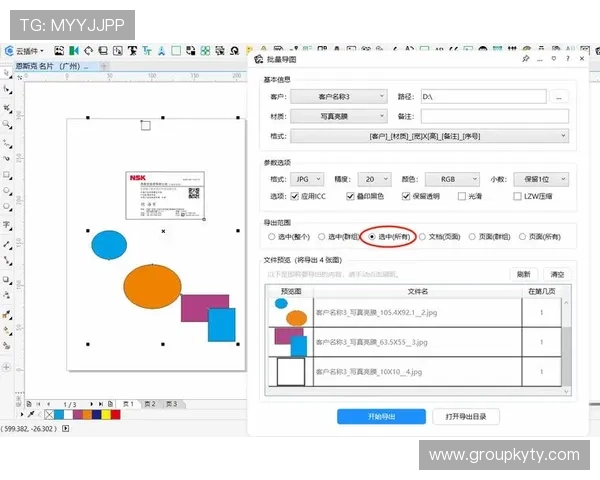Open the filename 格式 pattern dropdown
Screen dimensions: 600x480
tap(429, 136)
